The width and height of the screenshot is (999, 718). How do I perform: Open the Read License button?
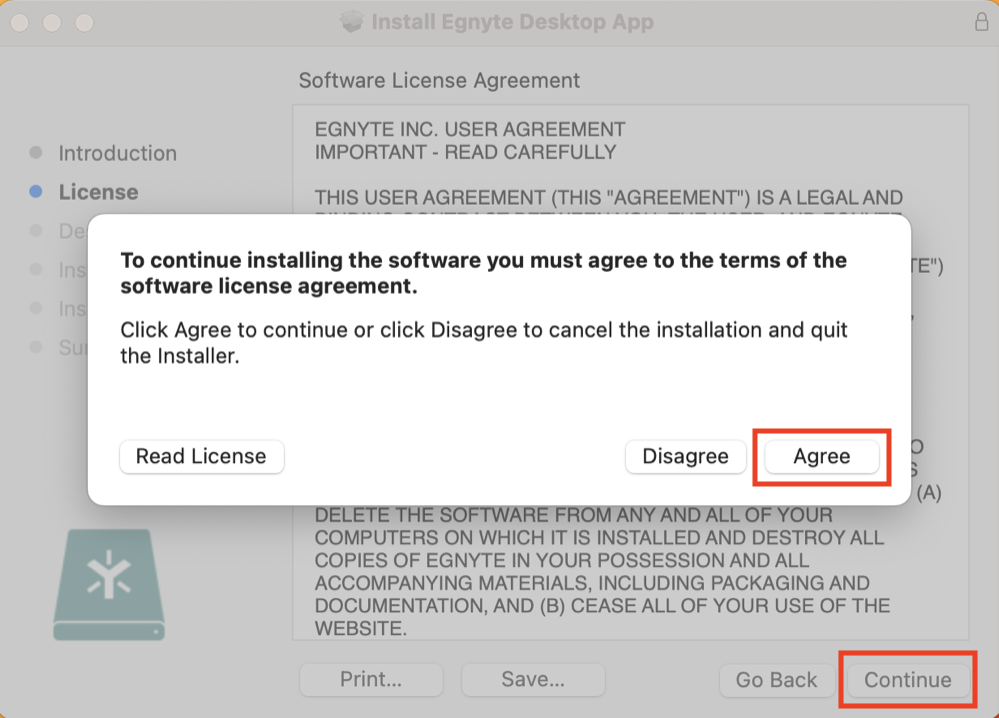click(201, 456)
